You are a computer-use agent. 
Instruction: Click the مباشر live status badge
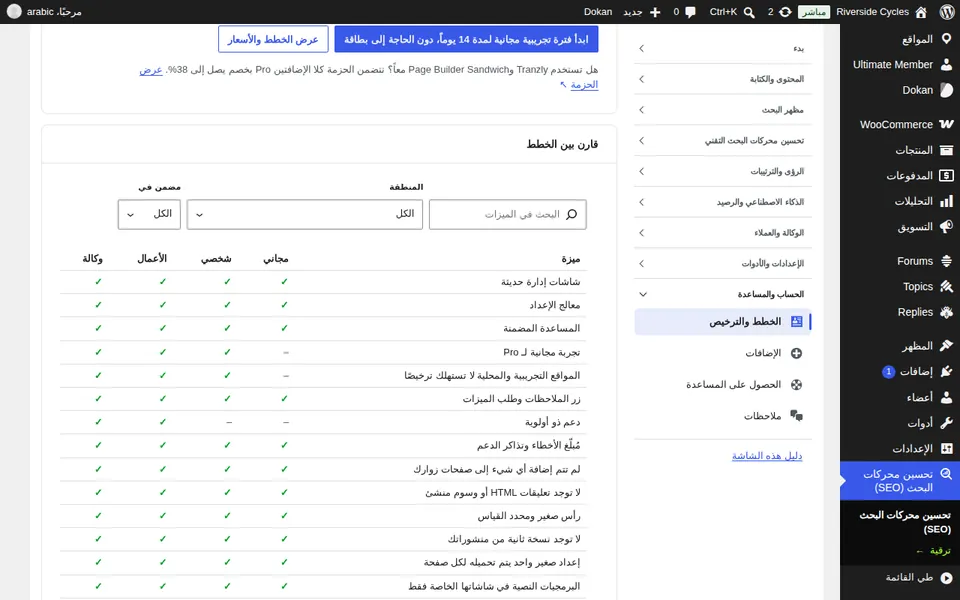814,12
